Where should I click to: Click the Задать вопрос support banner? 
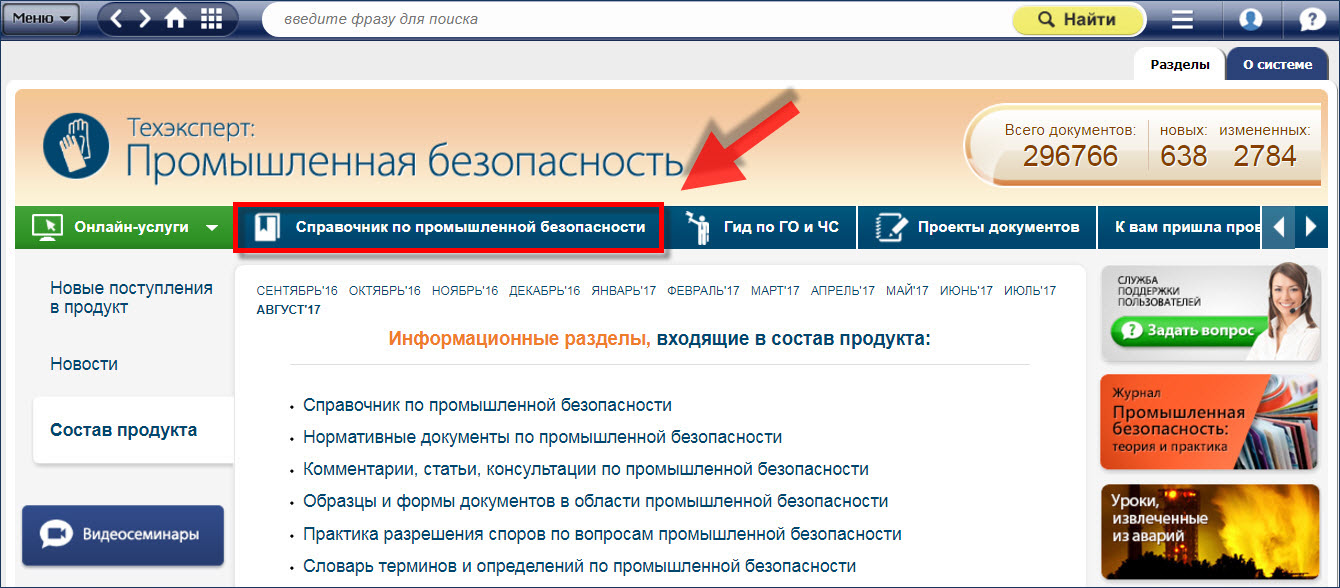(1185, 329)
